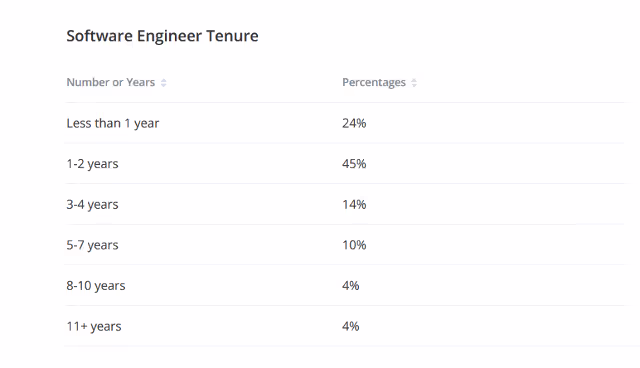Click the Number or Years header
Viewport: 640px width, 368px height.
pos(111,82)
